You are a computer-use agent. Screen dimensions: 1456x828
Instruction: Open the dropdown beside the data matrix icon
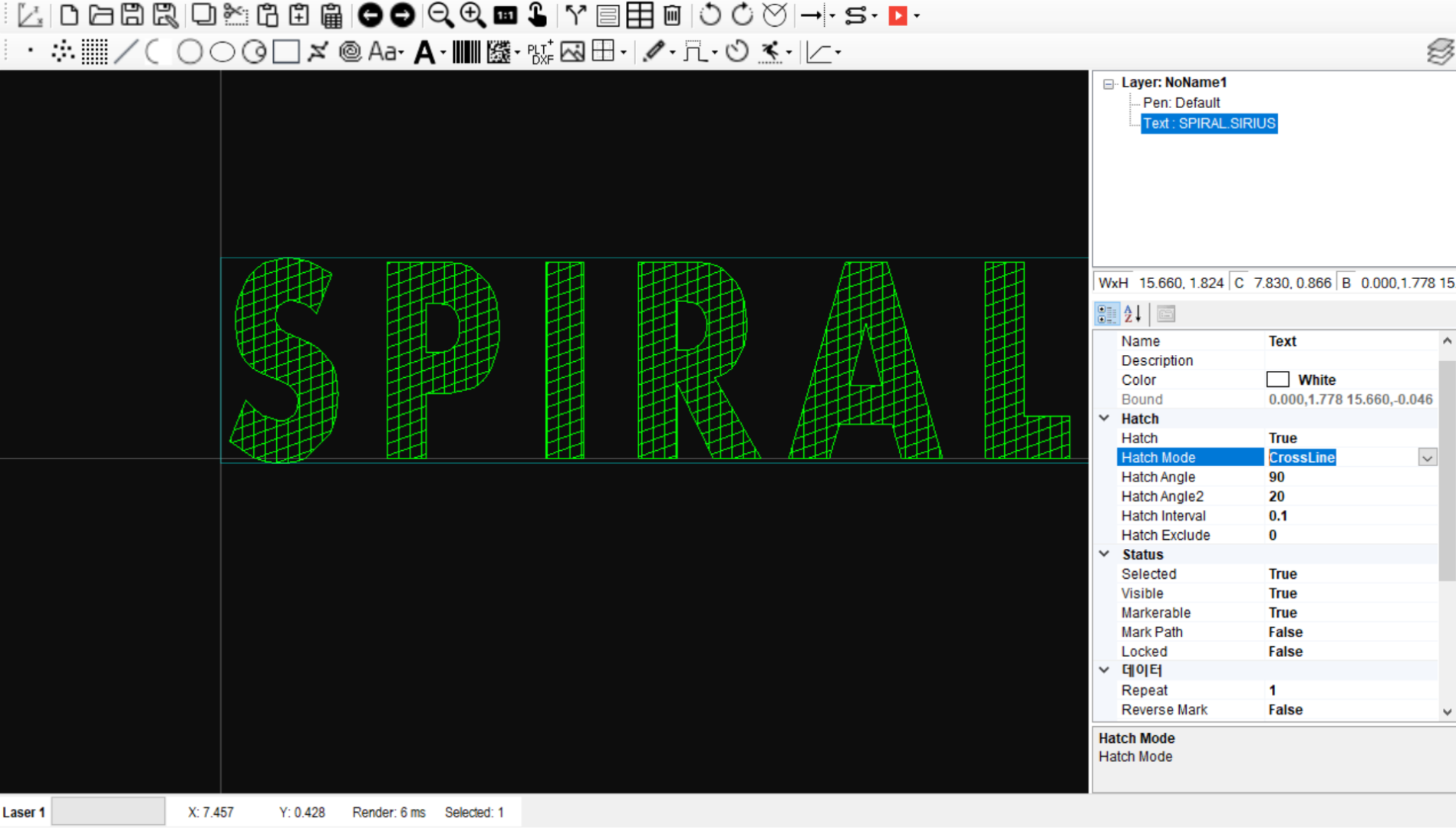518,53
